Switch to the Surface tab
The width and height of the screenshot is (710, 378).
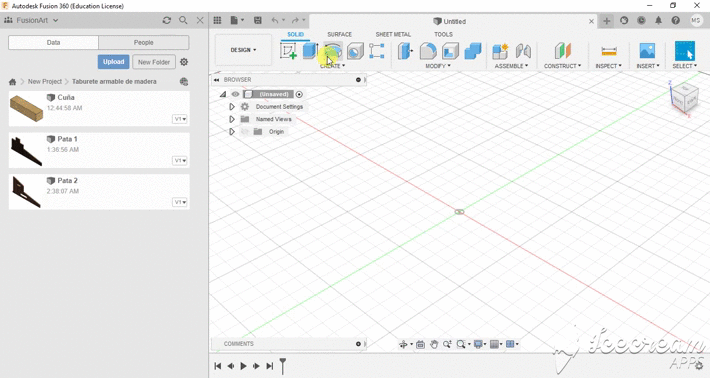pyautogui.click(x=339, y=34)
